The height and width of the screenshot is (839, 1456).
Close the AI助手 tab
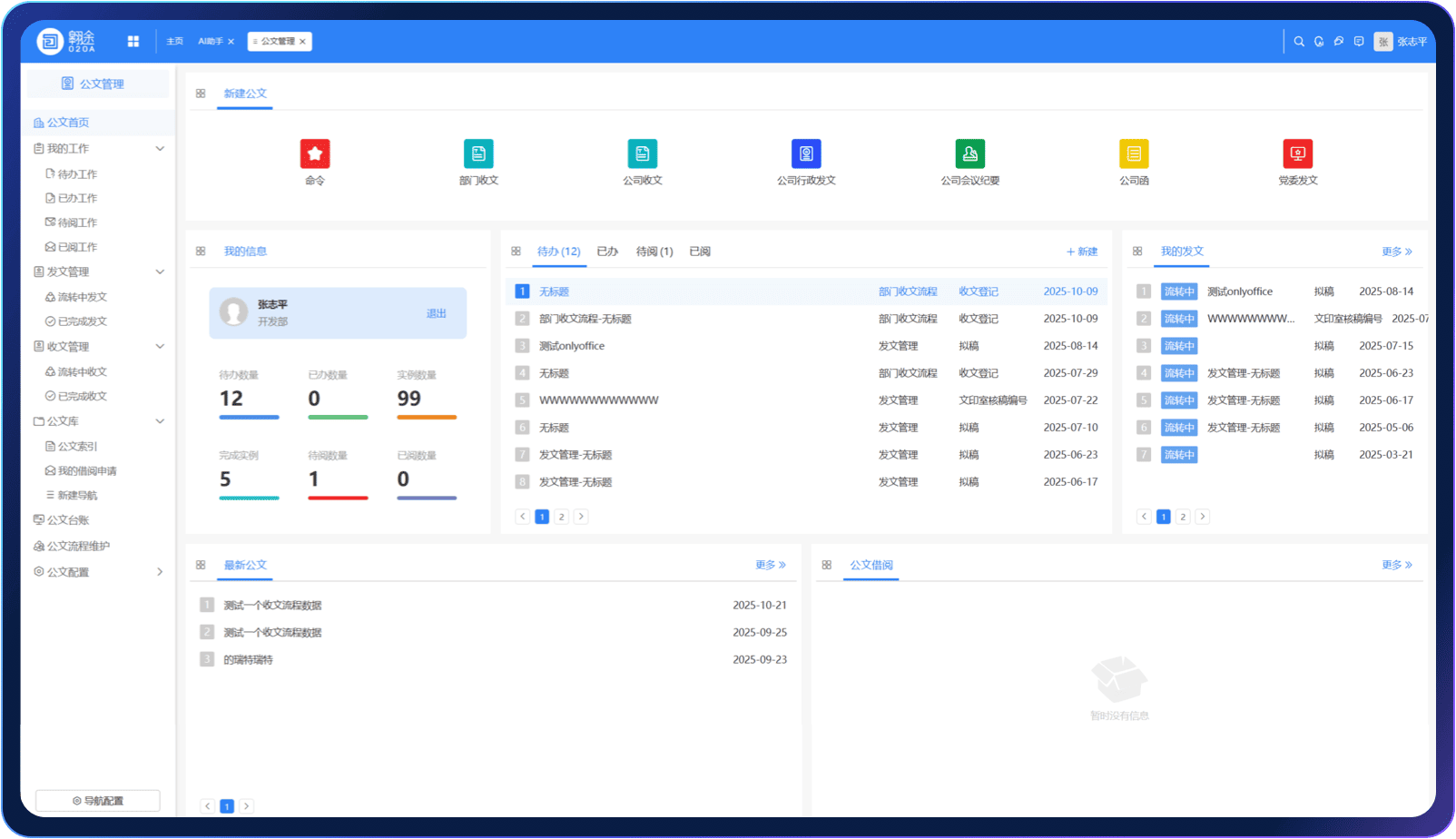coord(231,42)
